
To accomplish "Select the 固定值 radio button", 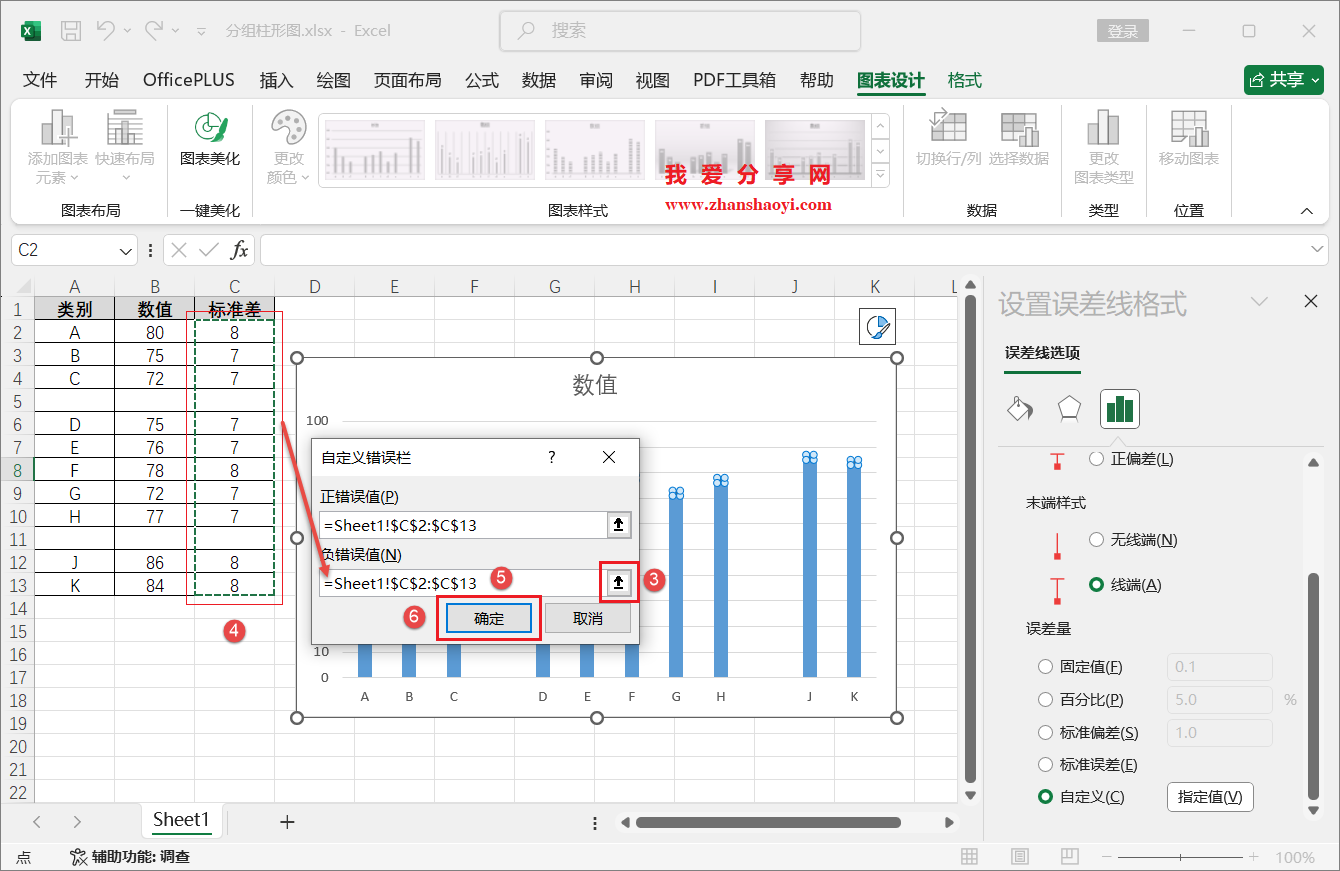I will (1045, 666).
